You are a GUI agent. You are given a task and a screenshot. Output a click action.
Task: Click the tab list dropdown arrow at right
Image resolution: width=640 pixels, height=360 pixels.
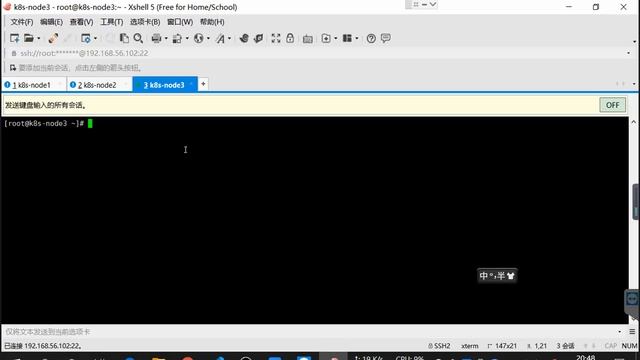coord(634,84)
